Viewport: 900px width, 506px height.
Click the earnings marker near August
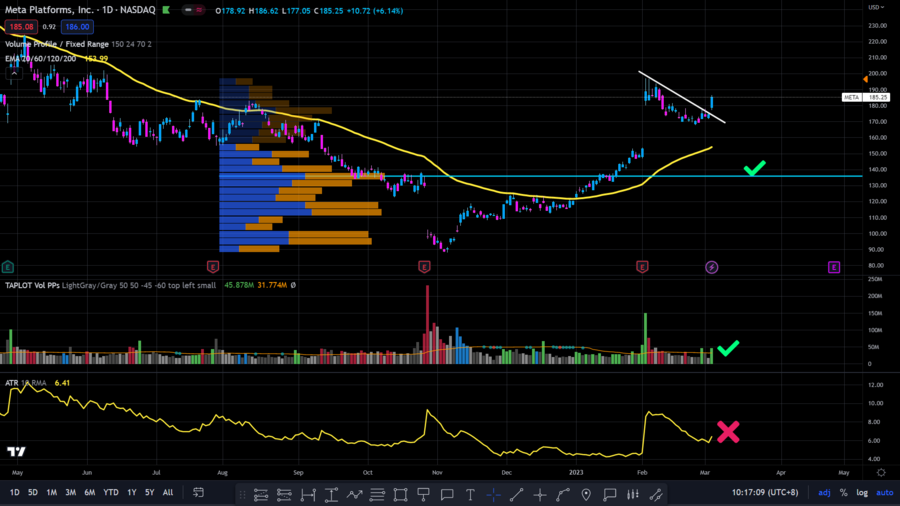click(212, 267)
